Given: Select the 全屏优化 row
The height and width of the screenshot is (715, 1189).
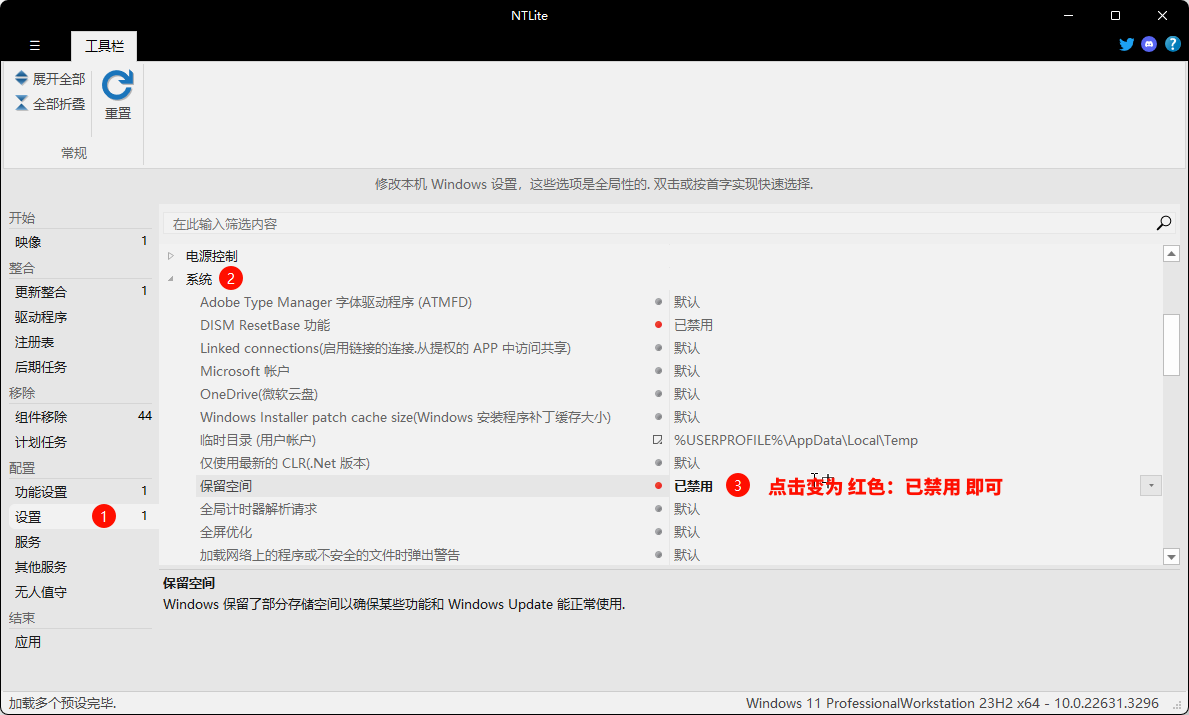Looking at the screenshot, I should [226, 532].
